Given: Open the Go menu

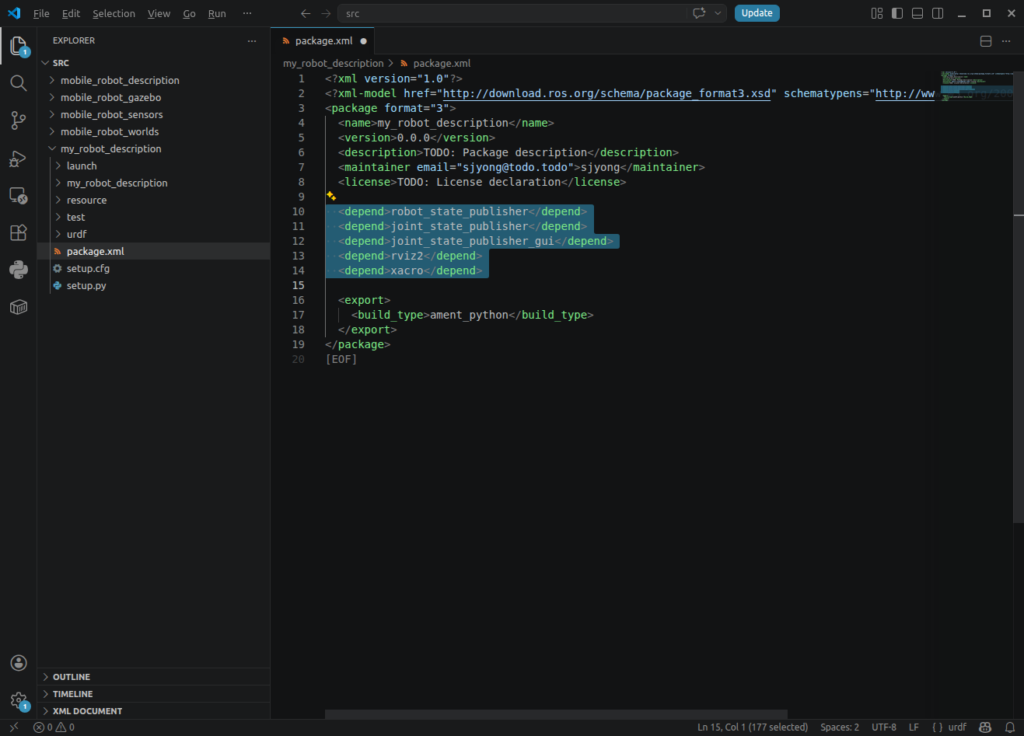Looking at the screenshot, I should [x=189, y=13].
